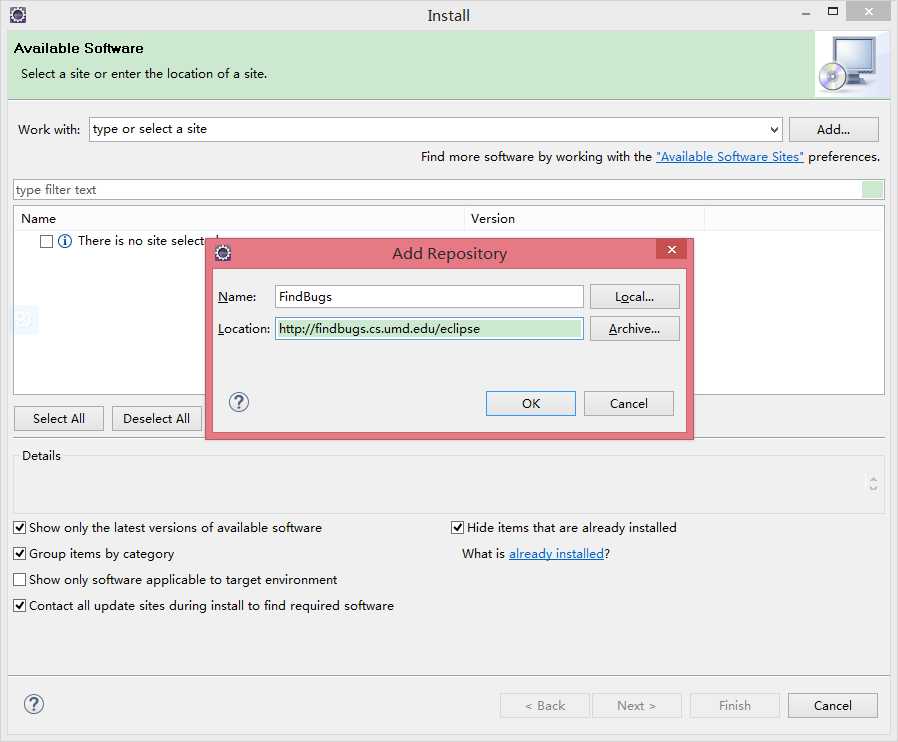Screen dimensions: 898x742
Task: Click the Location field with findbugs URL
Action: [429, 329]
